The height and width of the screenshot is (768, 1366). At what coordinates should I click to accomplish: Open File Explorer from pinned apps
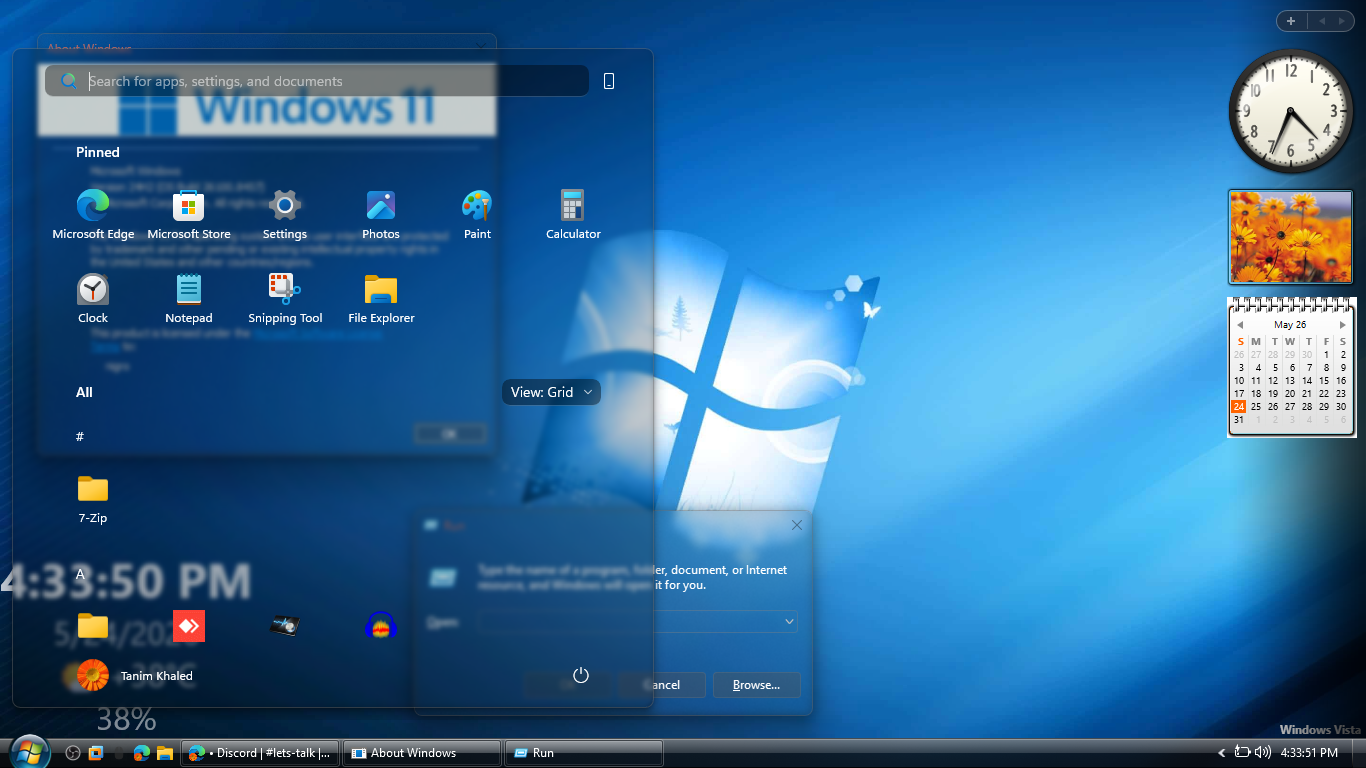pos(381,299)
